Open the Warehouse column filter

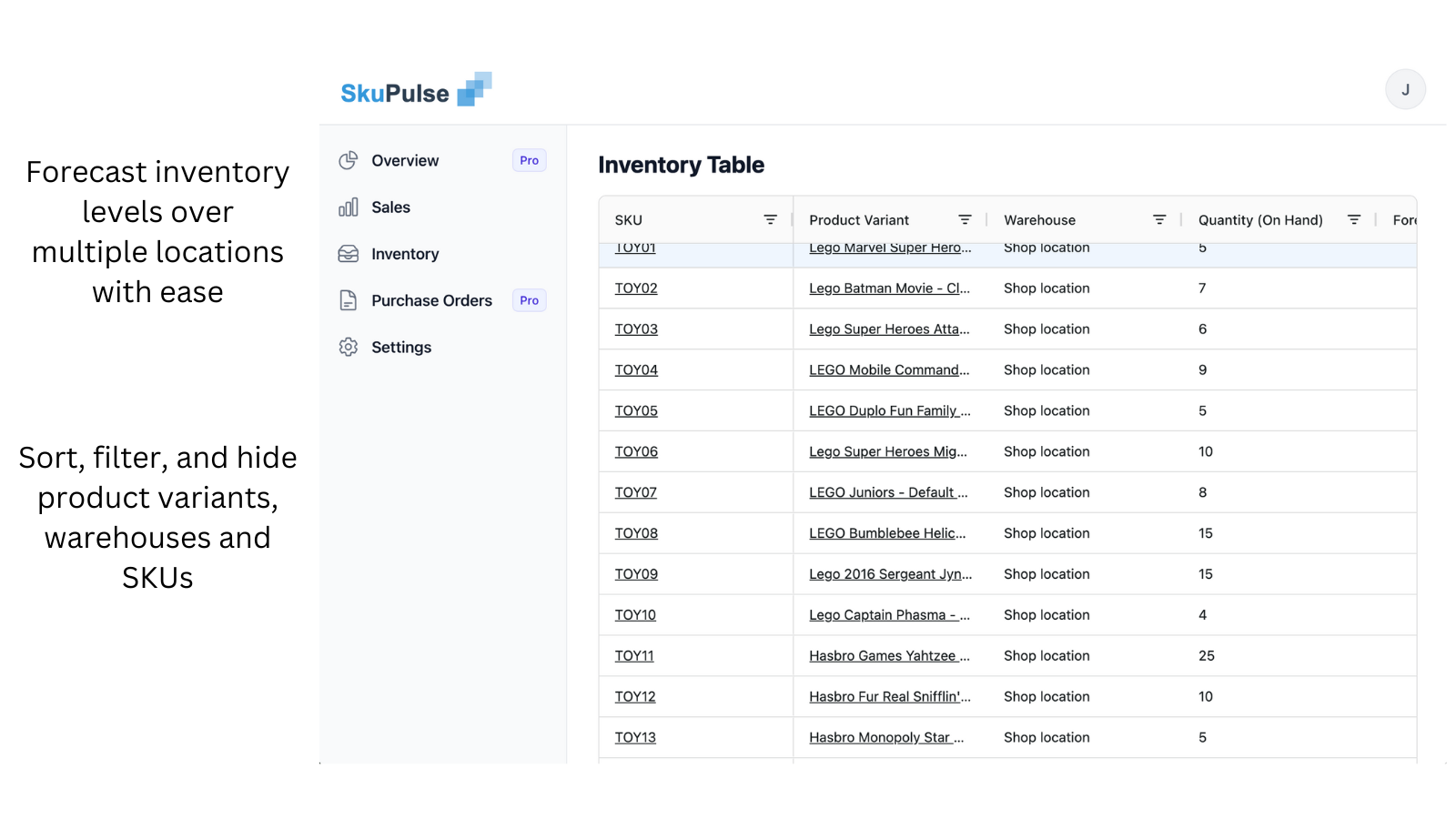click(x=1159, y=220)
